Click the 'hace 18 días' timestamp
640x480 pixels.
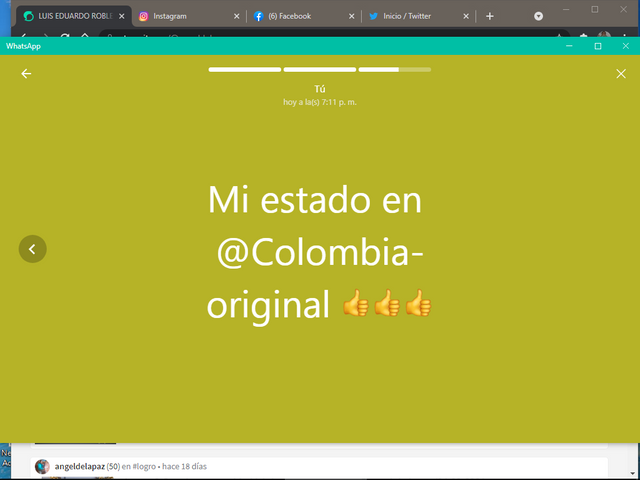[x=184, y=466]
